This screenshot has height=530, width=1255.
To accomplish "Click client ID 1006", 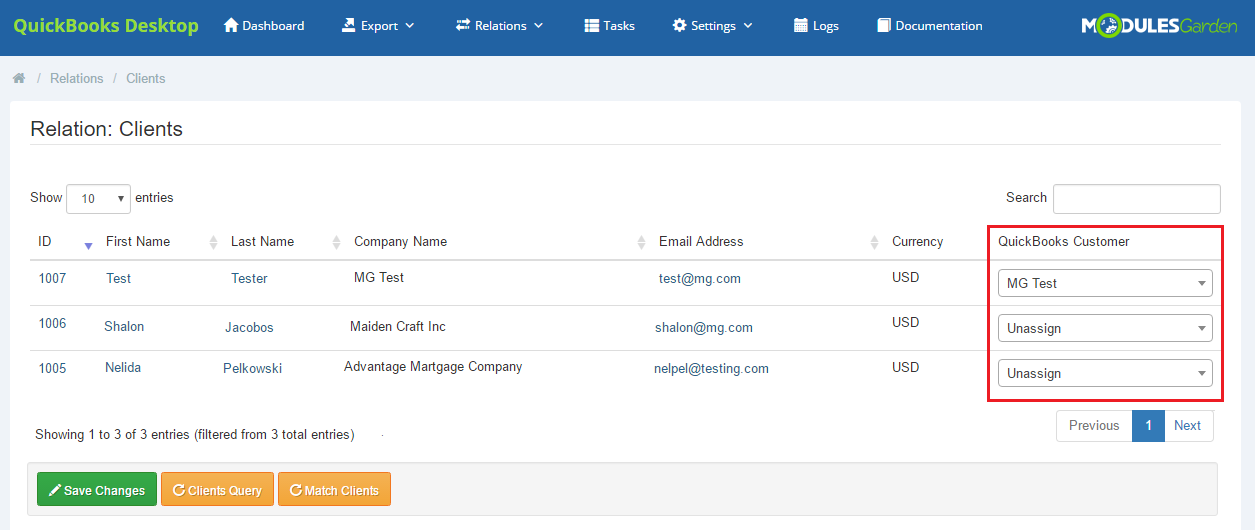I will point(52,323).
